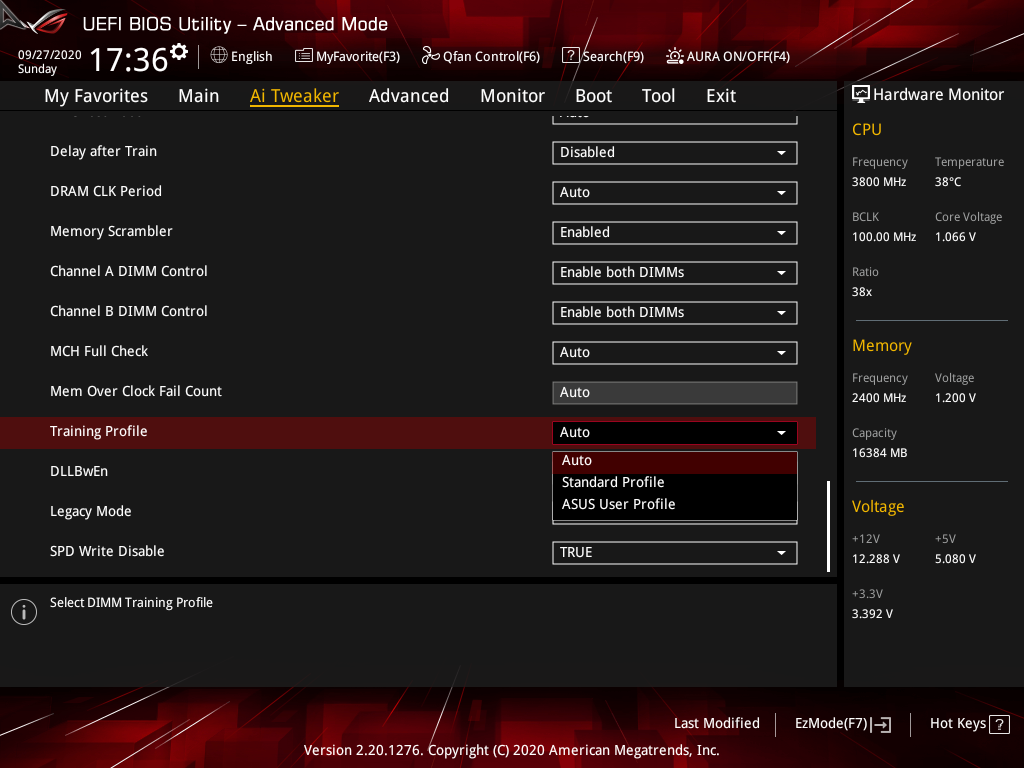Click the Hot Keys button
The width and height of the screenshot is (1024, 768).
pos(970,724)
